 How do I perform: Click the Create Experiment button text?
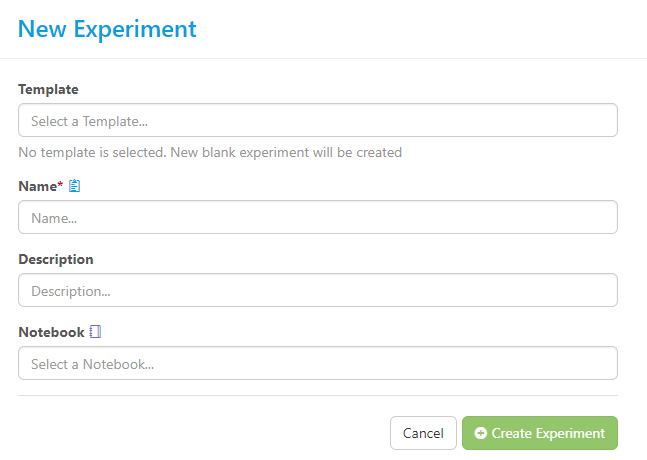[548, 433]
